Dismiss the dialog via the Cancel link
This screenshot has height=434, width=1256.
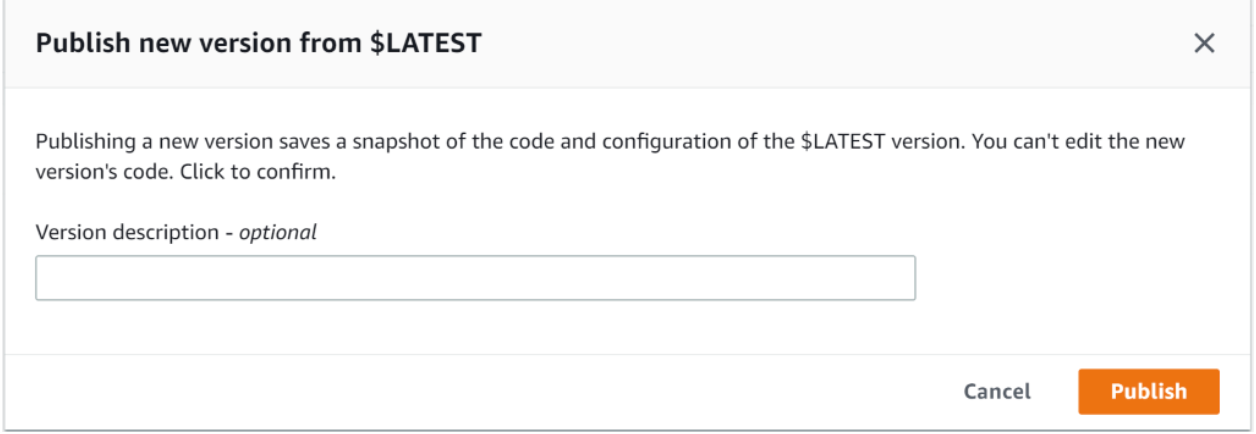[x=996, y=391]
